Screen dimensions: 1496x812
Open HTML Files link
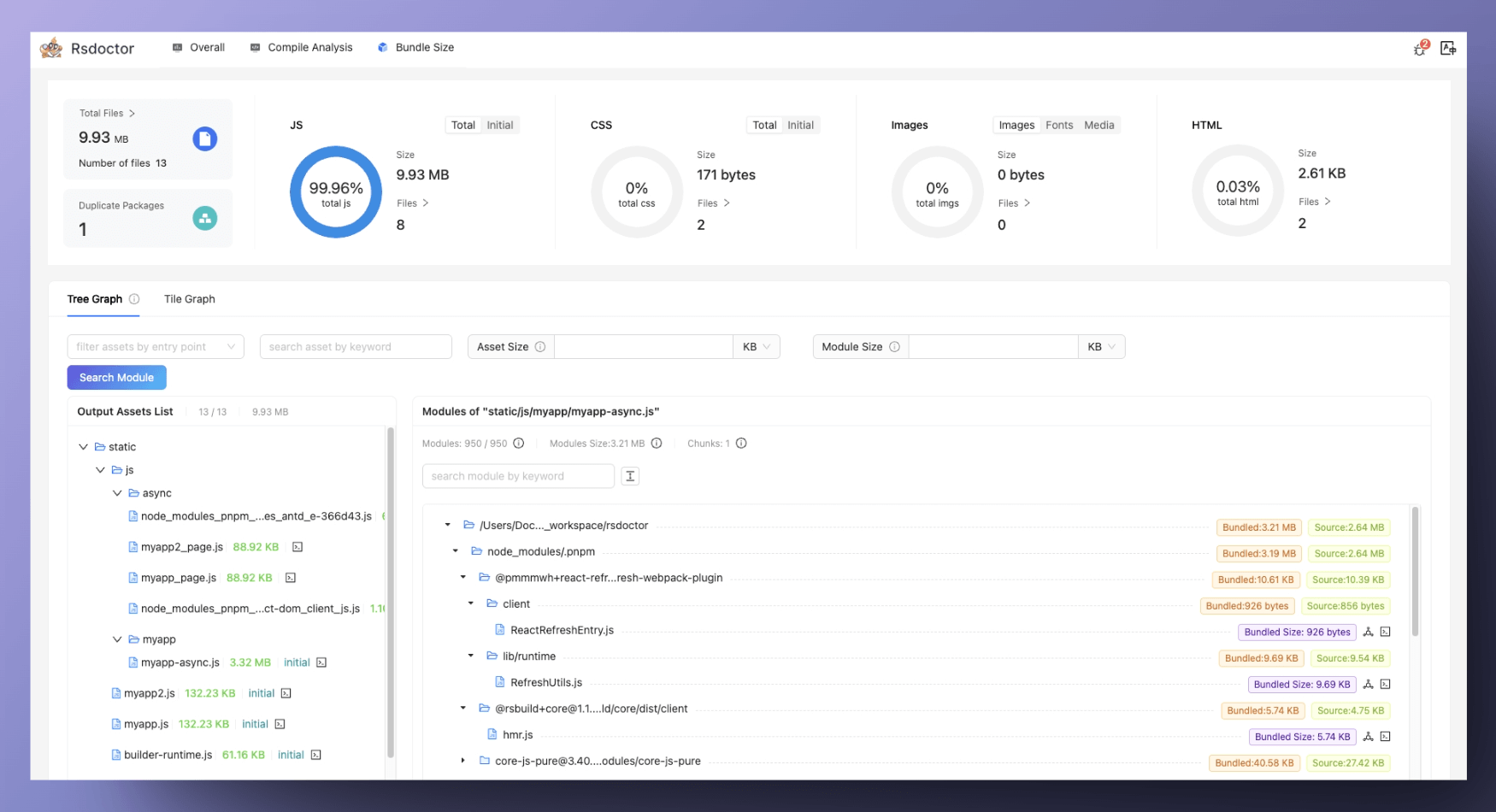click(x=1315, y=202)
